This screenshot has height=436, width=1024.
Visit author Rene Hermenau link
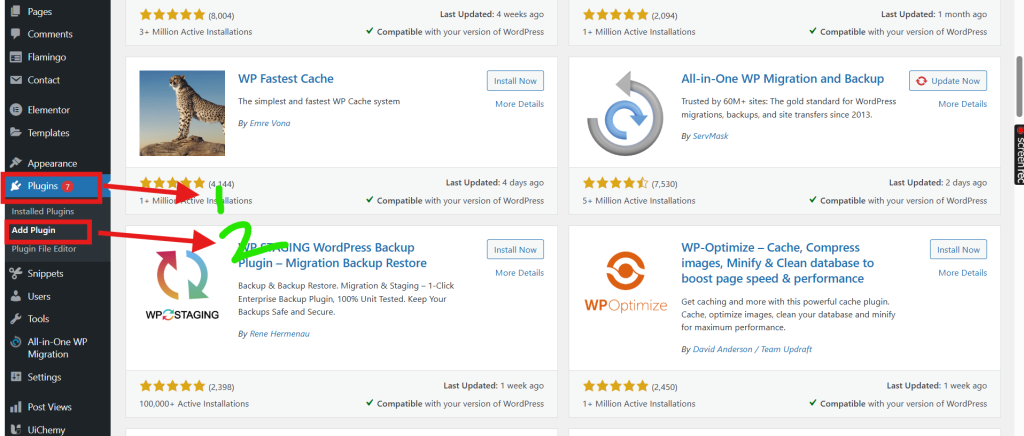(280, 334)
